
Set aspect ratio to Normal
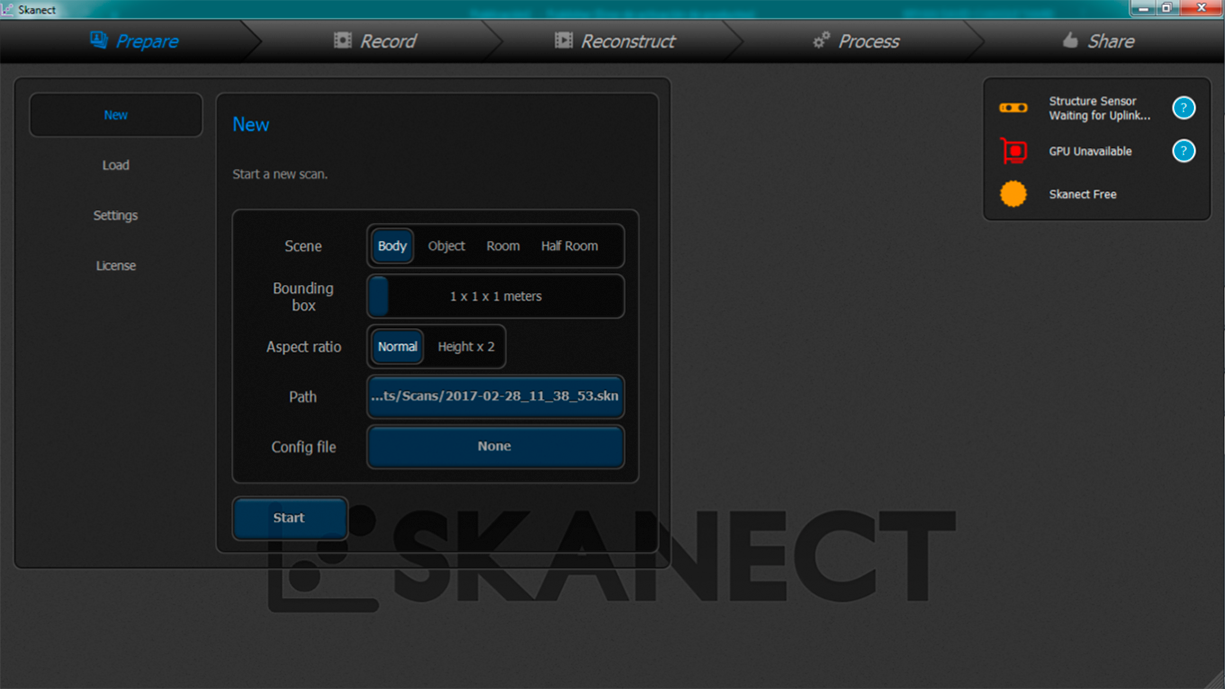coord(397,347)
